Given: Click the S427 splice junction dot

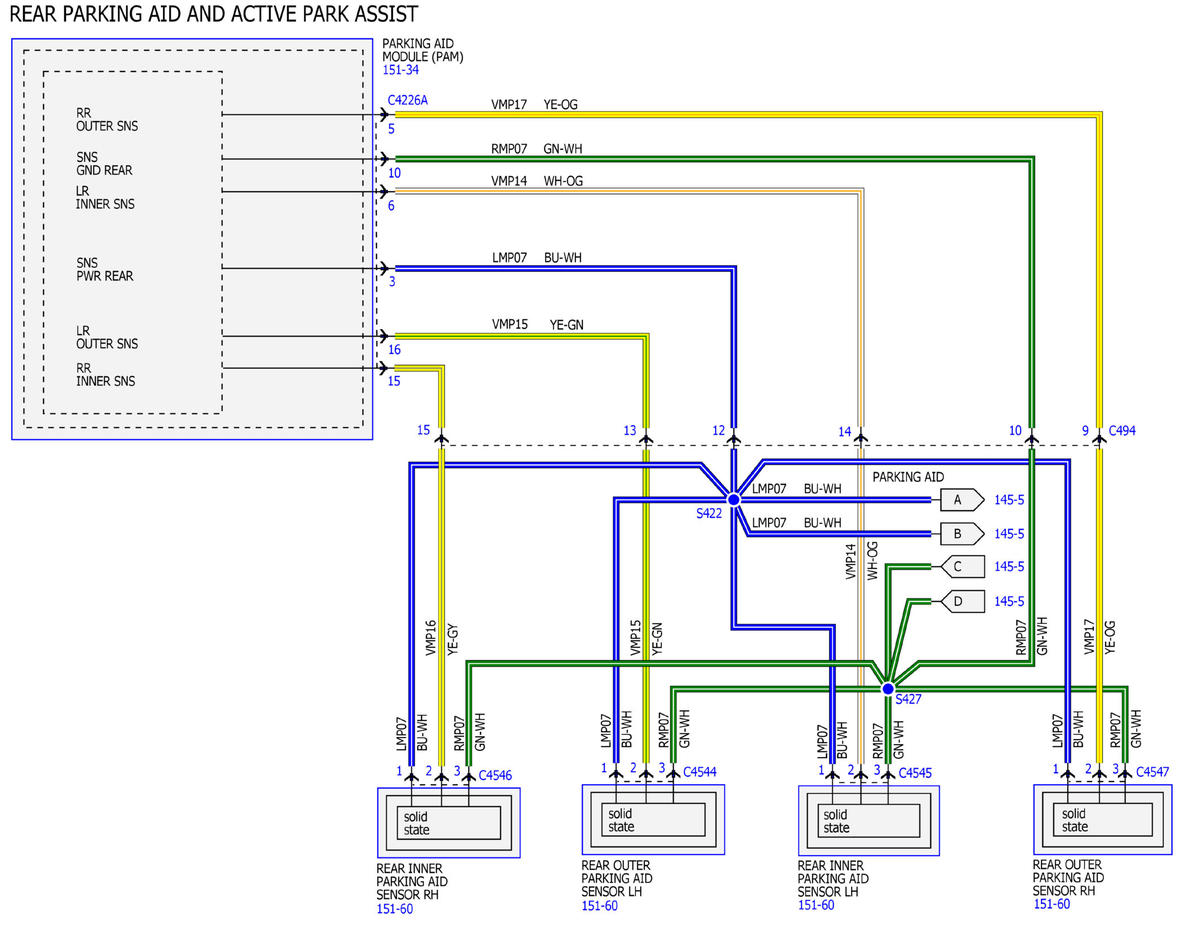Looking at the screenshot, I should [887, 688].
